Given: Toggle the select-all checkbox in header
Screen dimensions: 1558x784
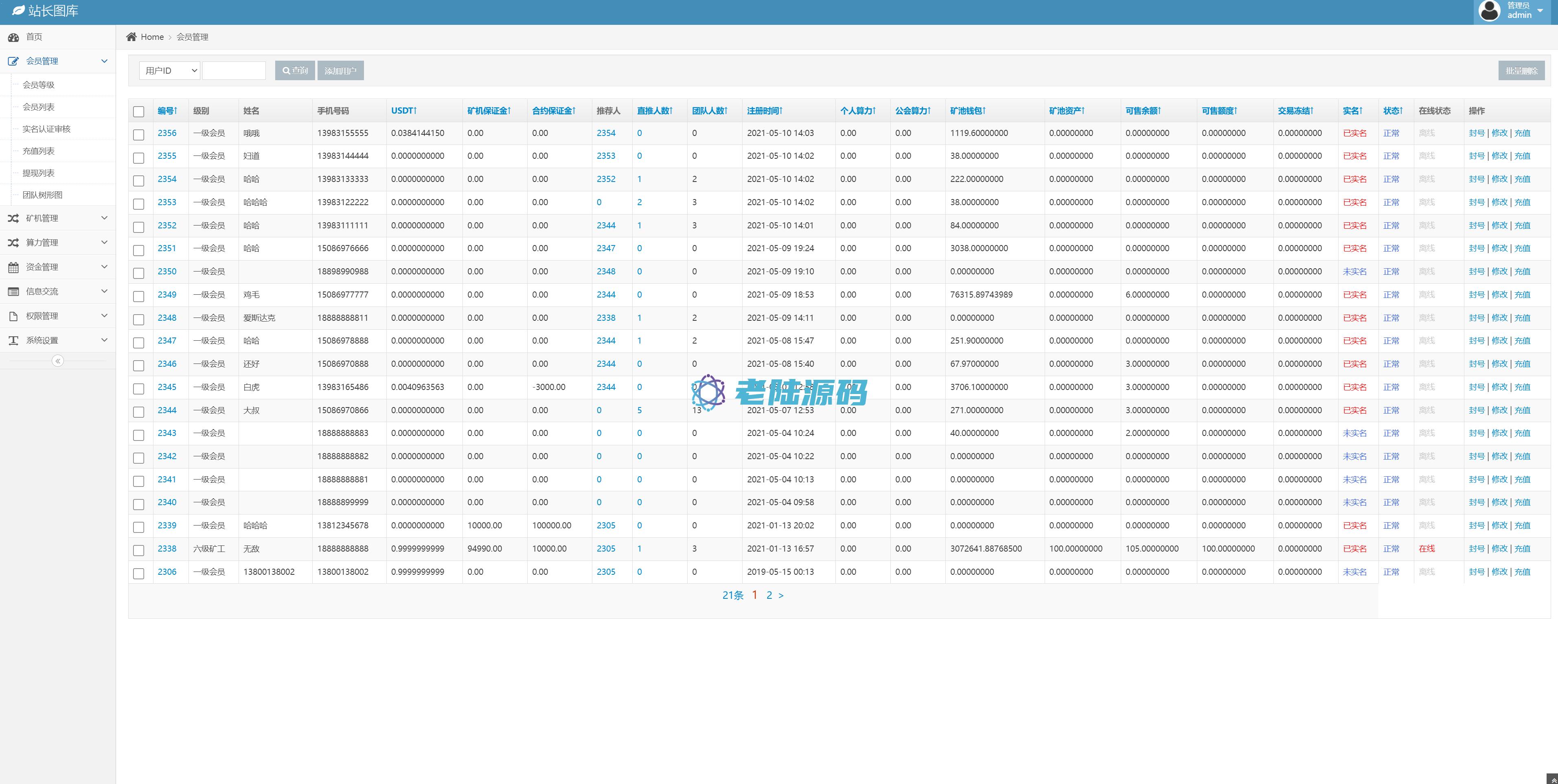Looking at the screenshot, I should point(138,112).
